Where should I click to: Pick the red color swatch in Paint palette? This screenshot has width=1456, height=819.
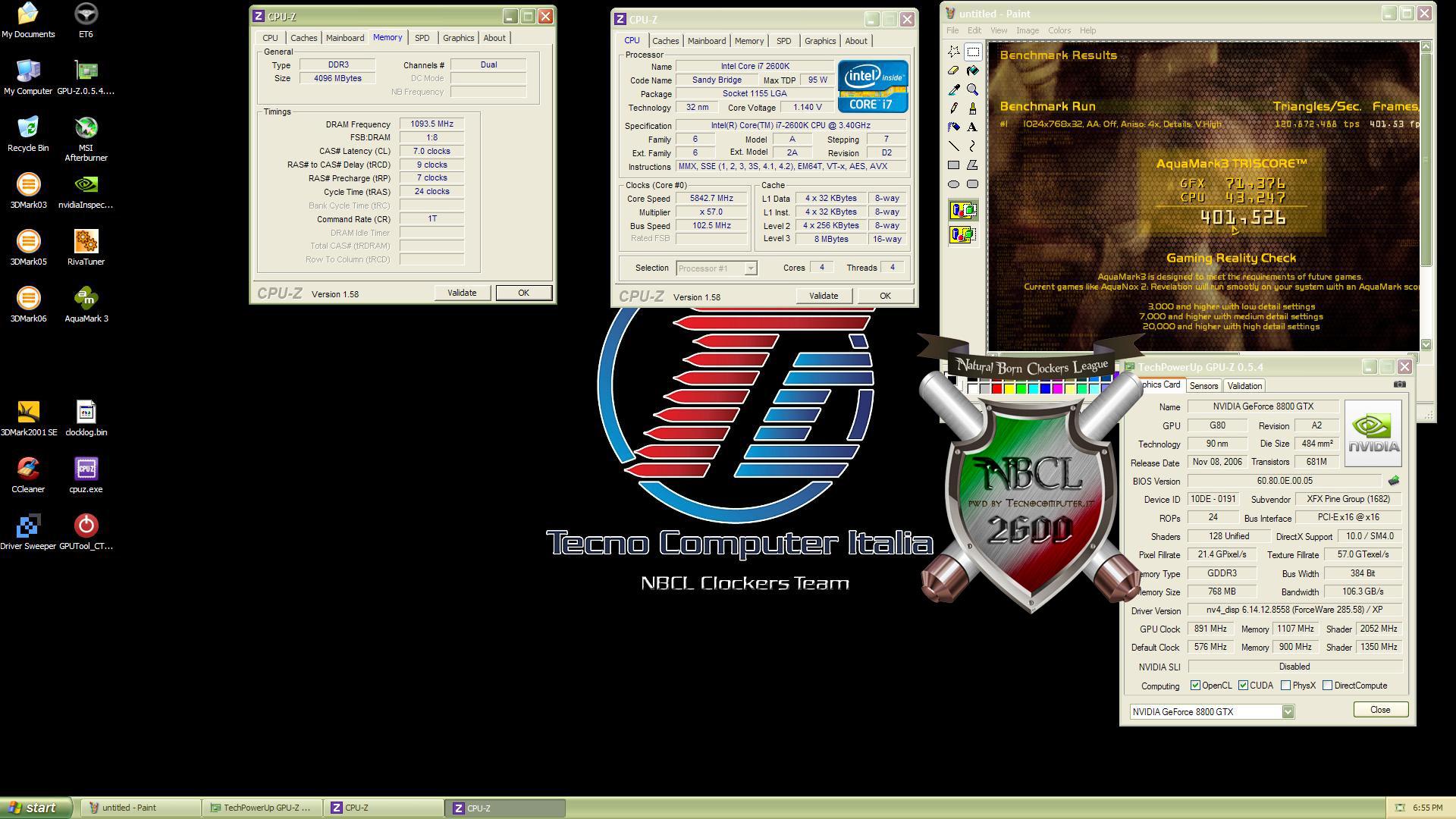(996, 389)
